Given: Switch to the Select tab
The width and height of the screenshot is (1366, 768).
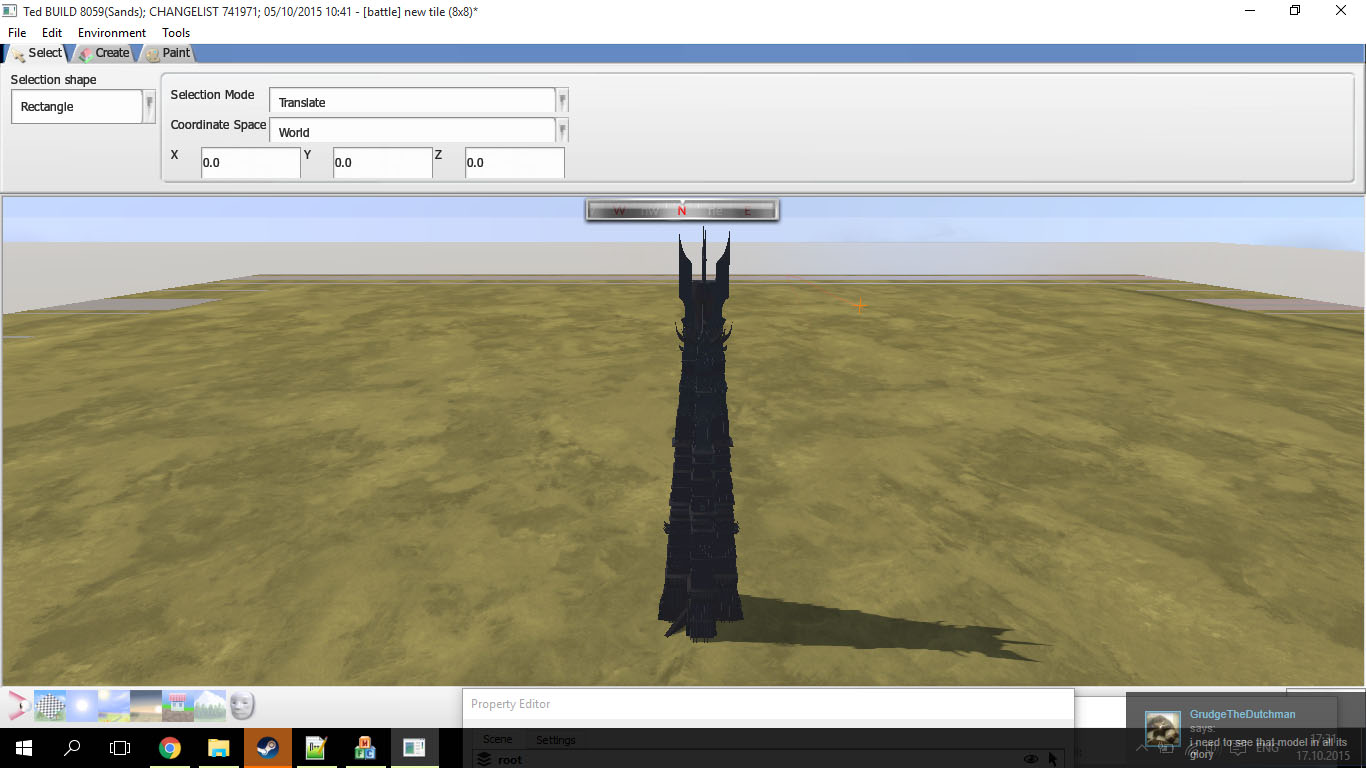Looking at the screenshot, I should [x=36, y=53].
